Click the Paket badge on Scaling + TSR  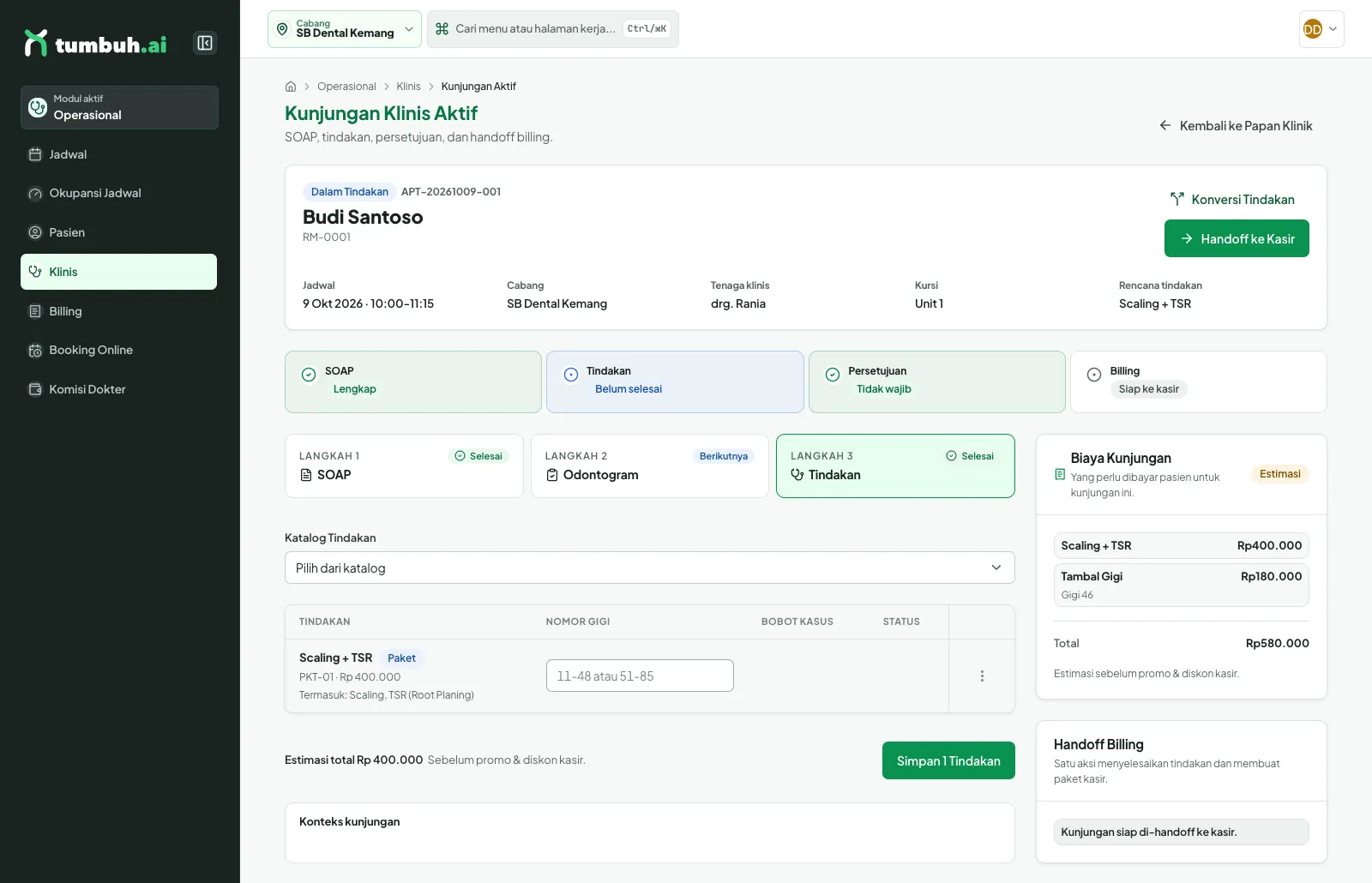(x=401, y=658)
